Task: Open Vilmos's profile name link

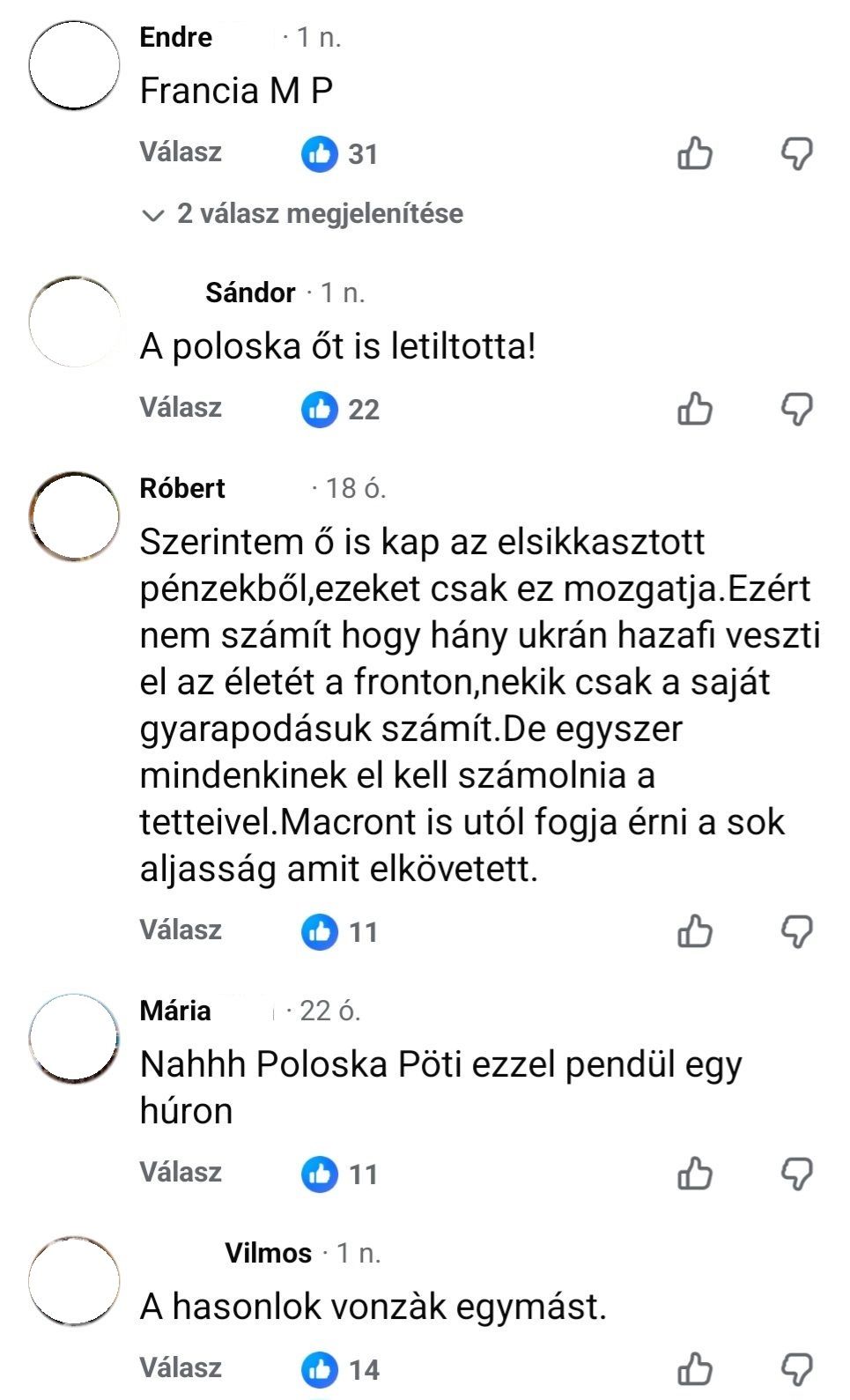Action: tap(268, 1253)
